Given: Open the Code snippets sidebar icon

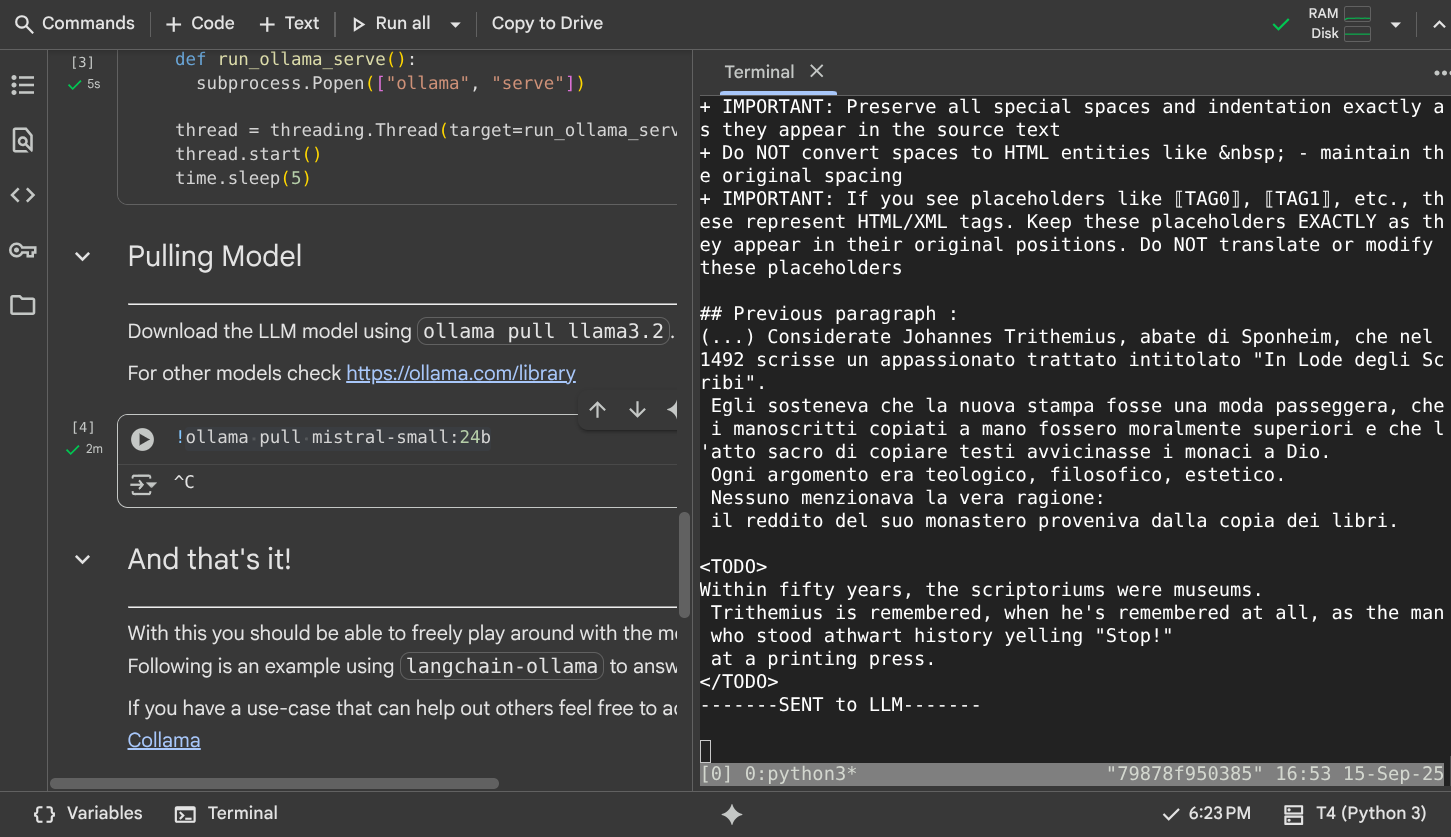Looking at the screenshot, I should pos(22,195).
